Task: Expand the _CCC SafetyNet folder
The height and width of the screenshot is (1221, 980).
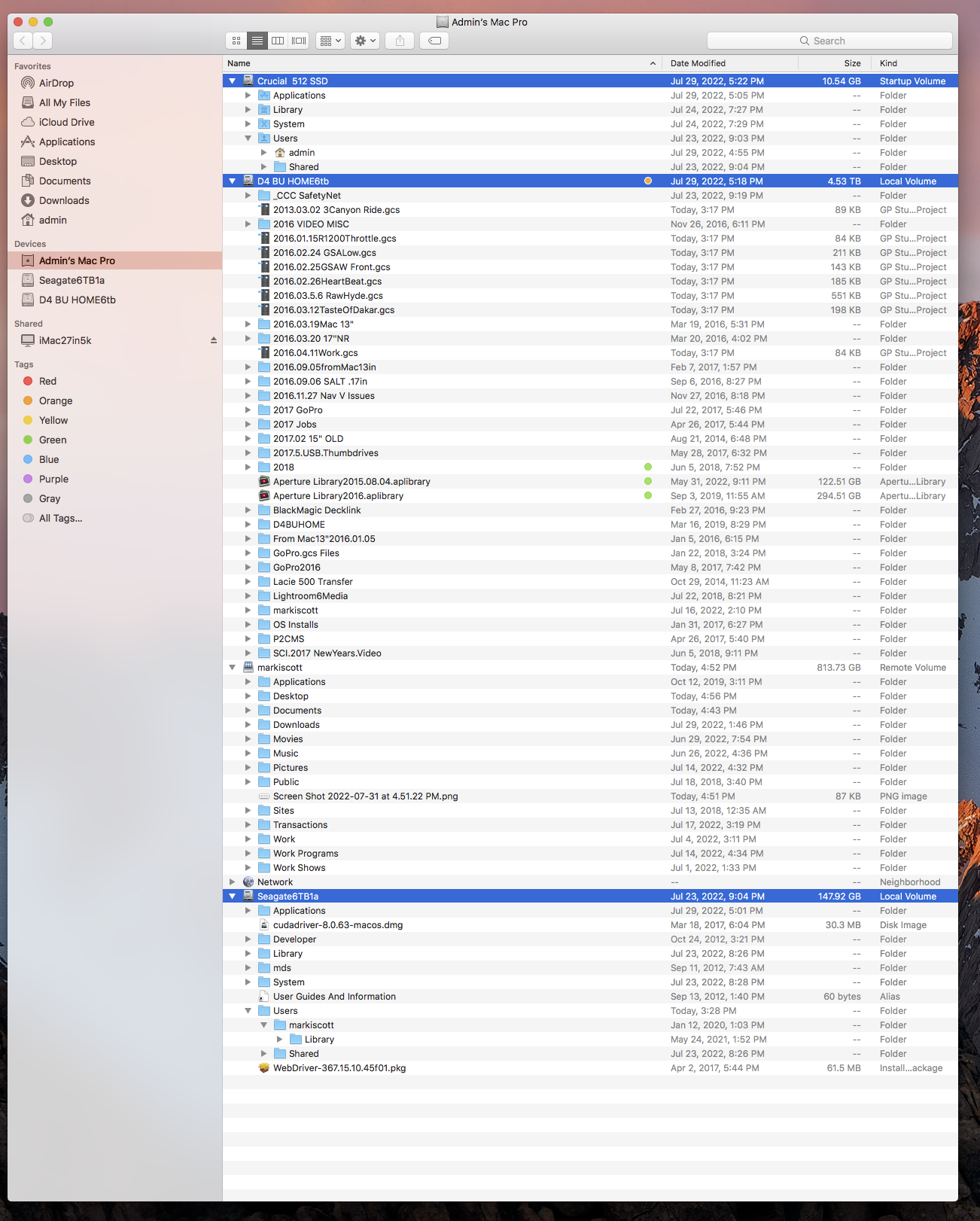Action: coord(248,195)
